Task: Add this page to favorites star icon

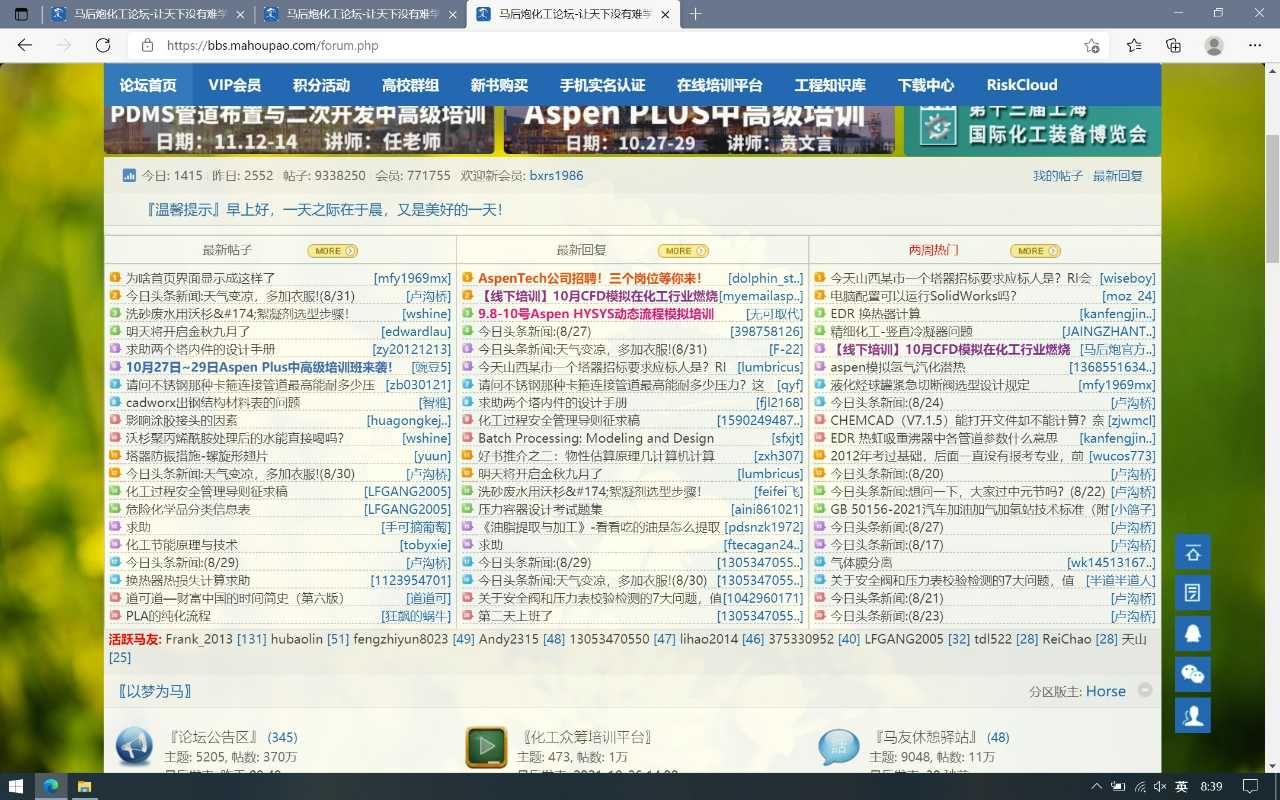Action: [x=1092, y=45]
